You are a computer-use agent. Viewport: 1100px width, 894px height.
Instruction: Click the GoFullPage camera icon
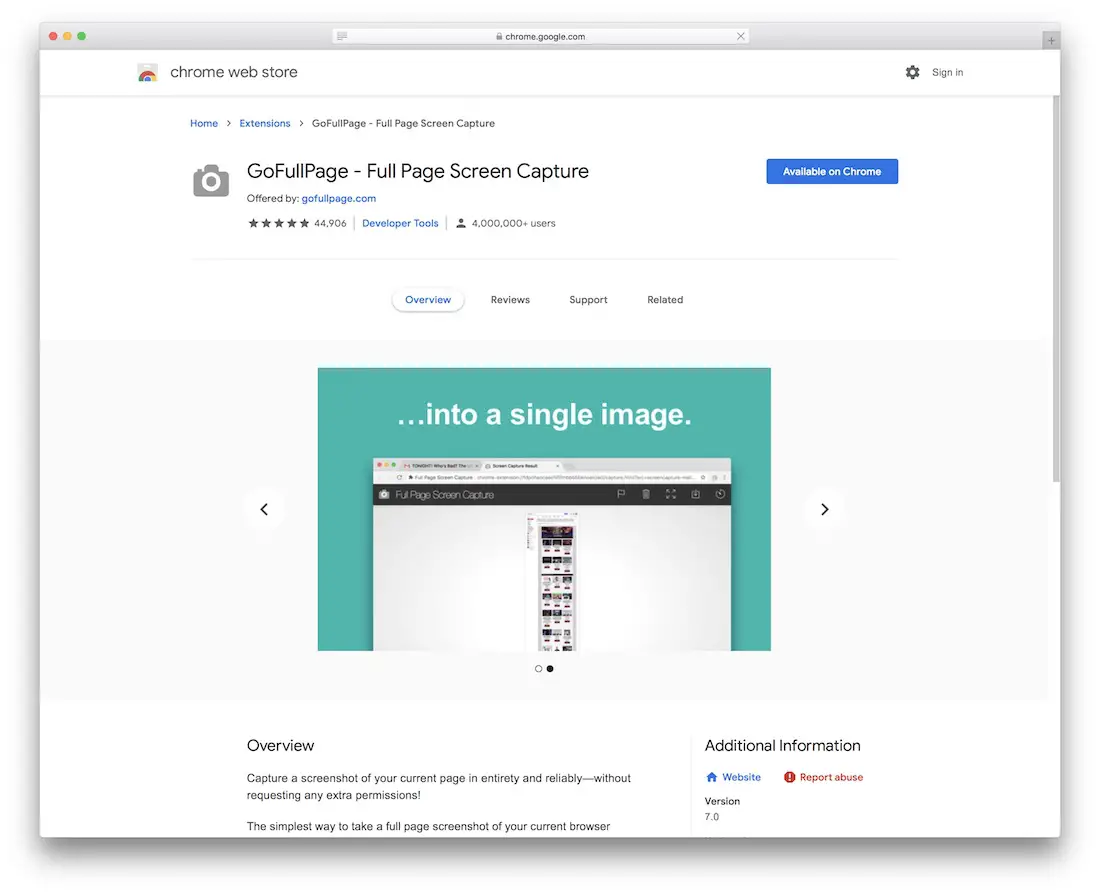211,181
